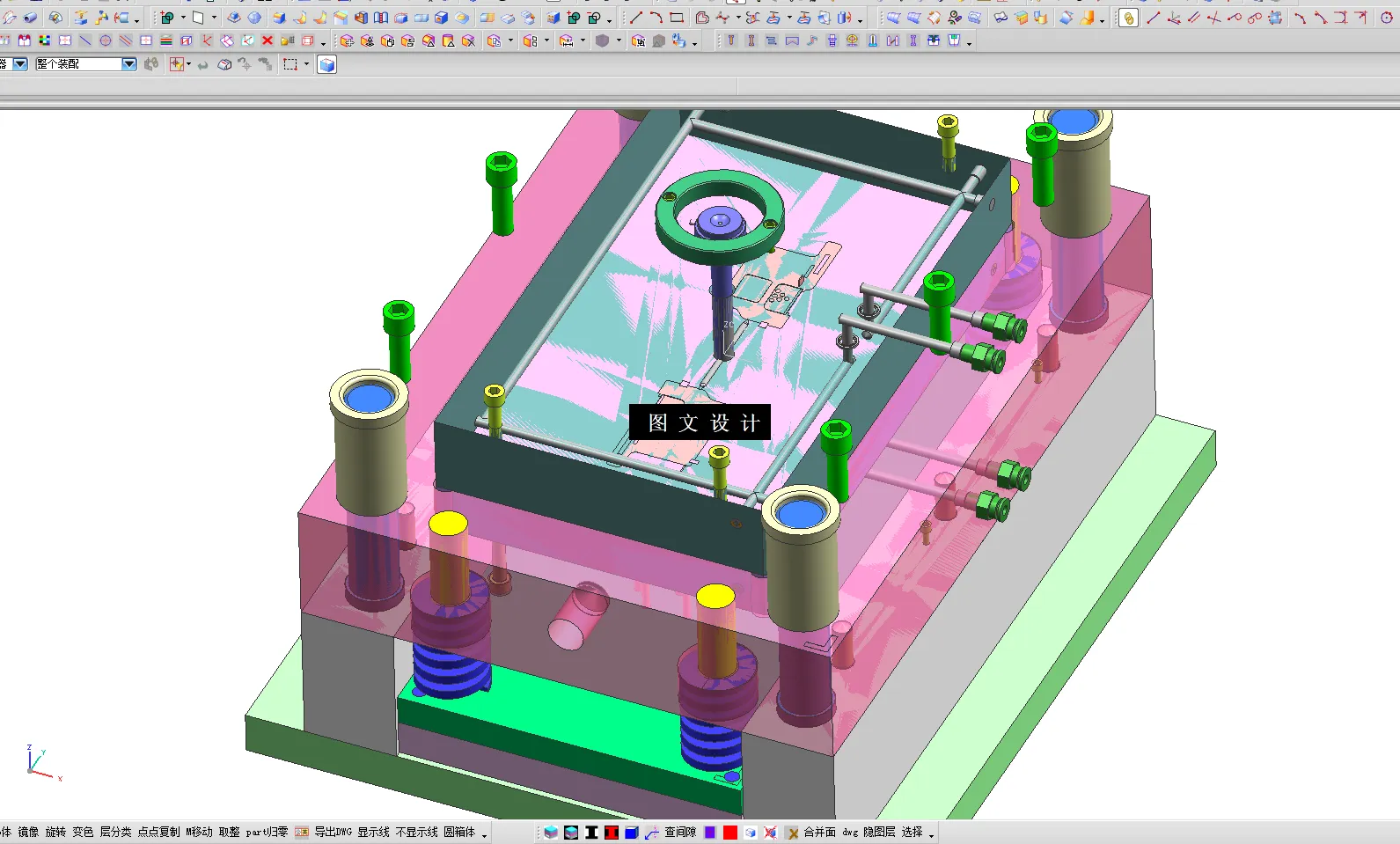The image size is (1400, 844).
Task: Open the bottom-right toolbar overflow arrow
Action: (x=931, y=833)
